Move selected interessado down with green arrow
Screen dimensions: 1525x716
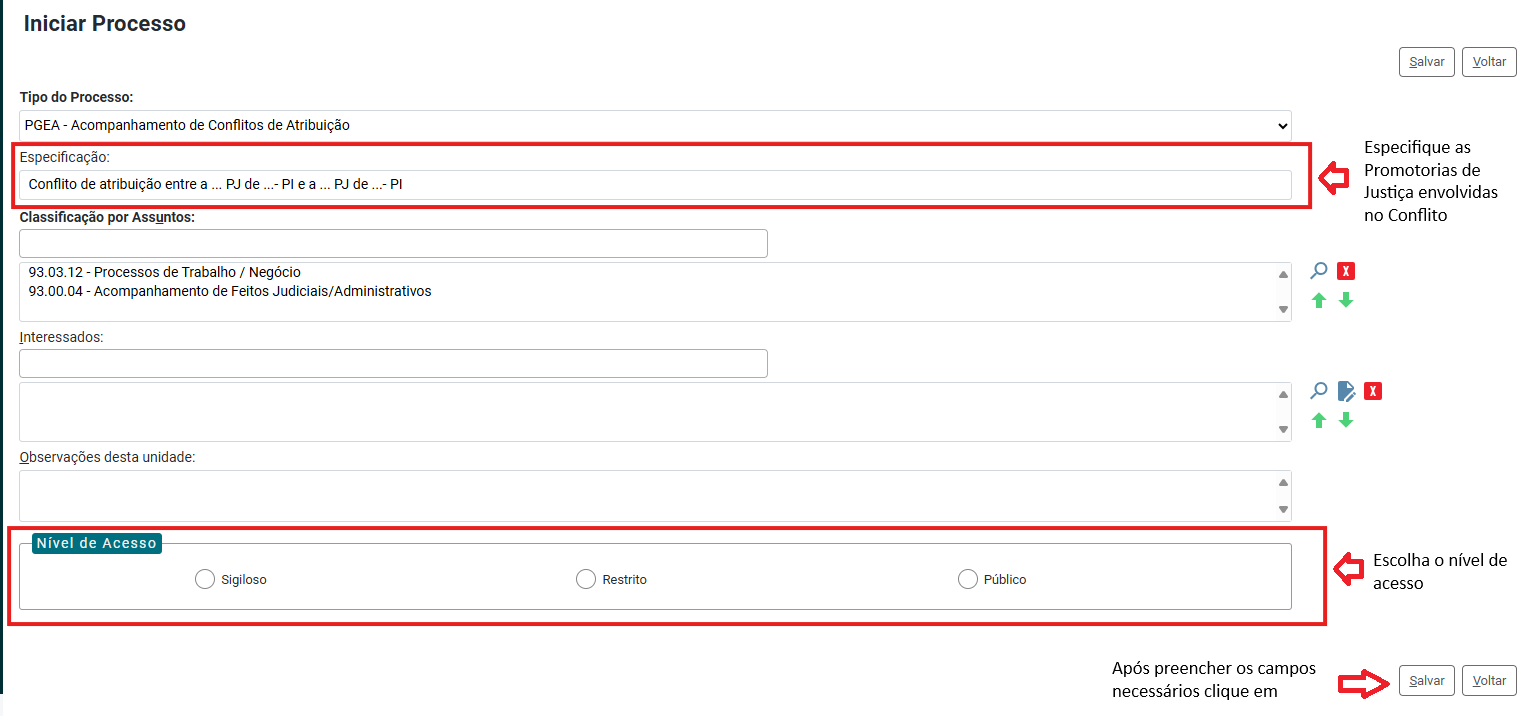(x=1346, y=420)
